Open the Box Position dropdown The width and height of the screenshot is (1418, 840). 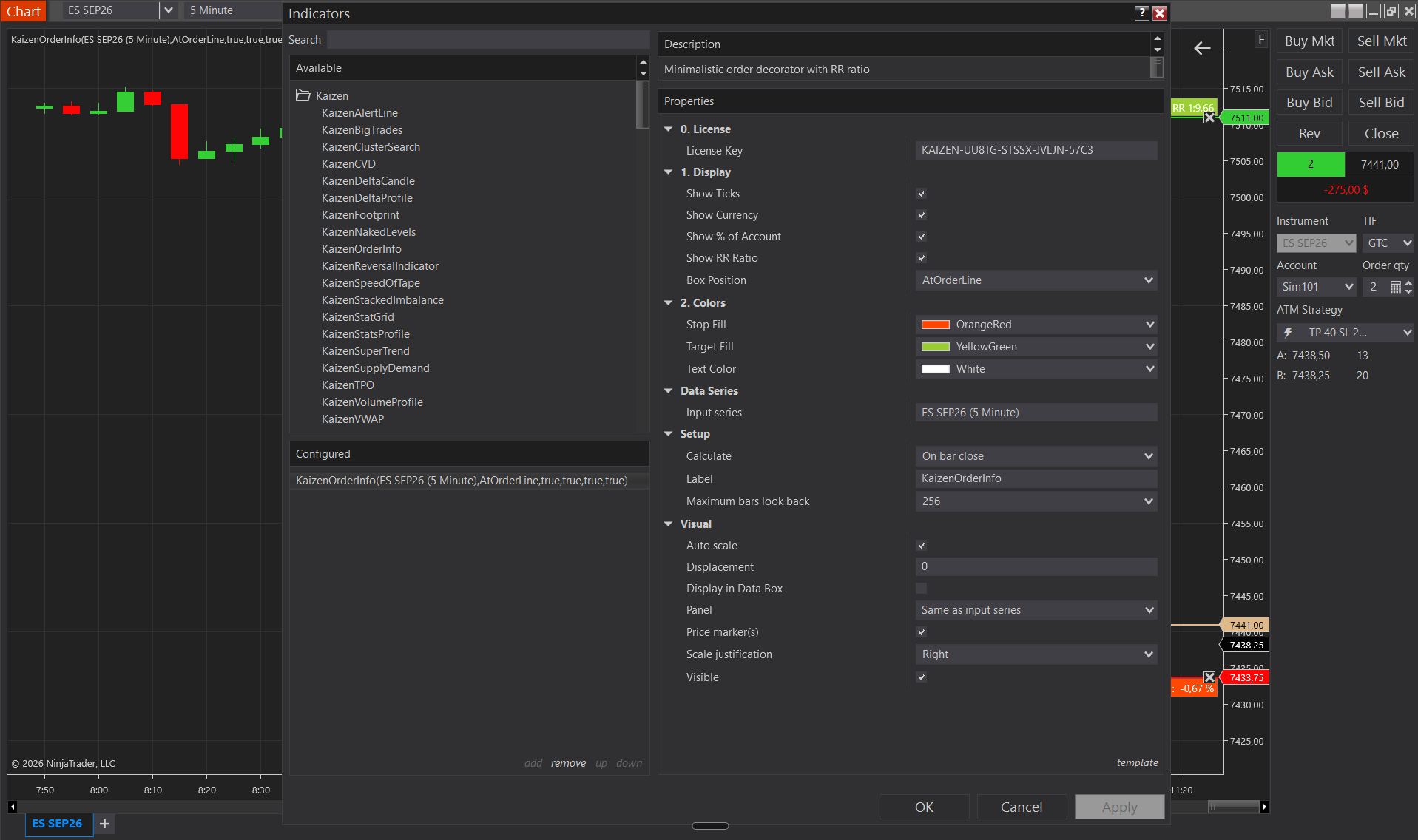[1036, 280]
